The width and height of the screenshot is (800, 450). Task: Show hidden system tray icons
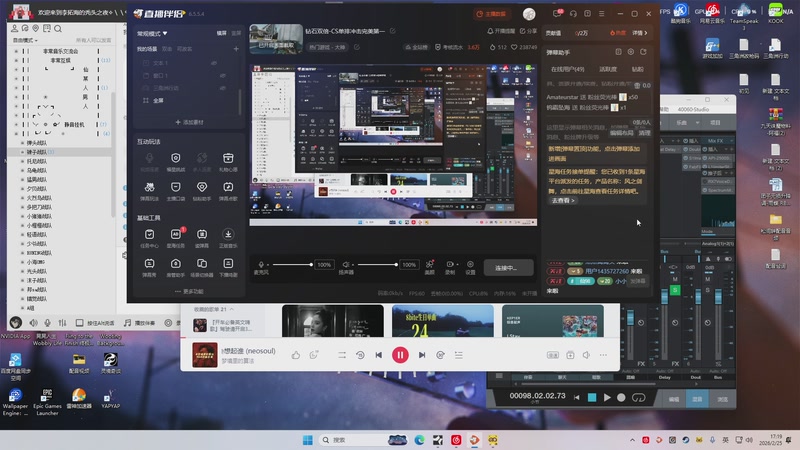632,440
